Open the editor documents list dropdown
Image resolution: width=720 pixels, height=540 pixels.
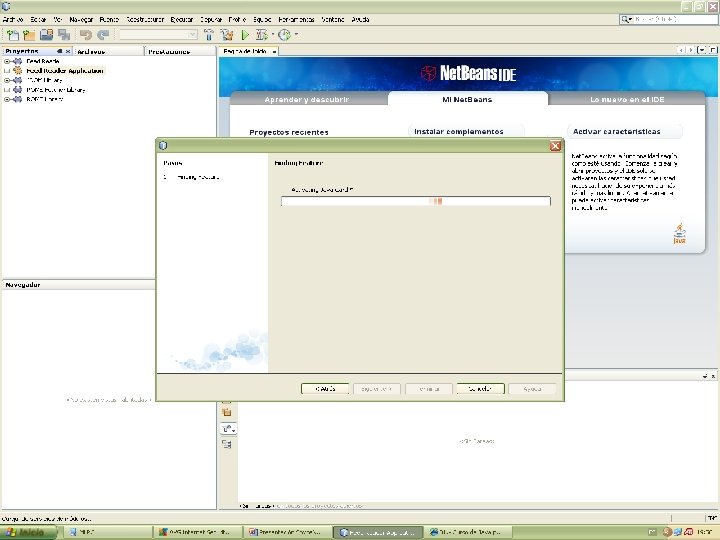tap(702, 50)
